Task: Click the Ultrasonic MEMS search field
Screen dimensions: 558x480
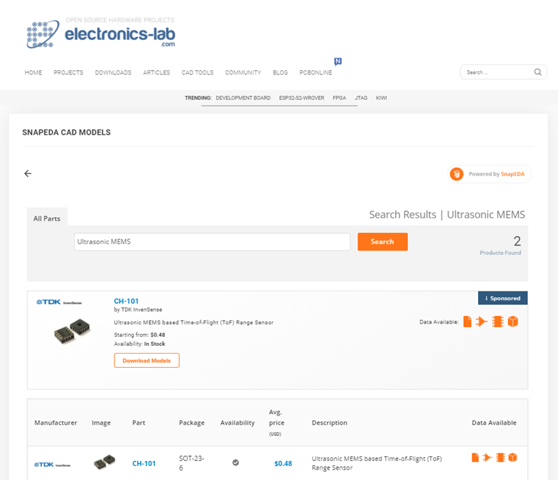Action: tap(212, 242)
